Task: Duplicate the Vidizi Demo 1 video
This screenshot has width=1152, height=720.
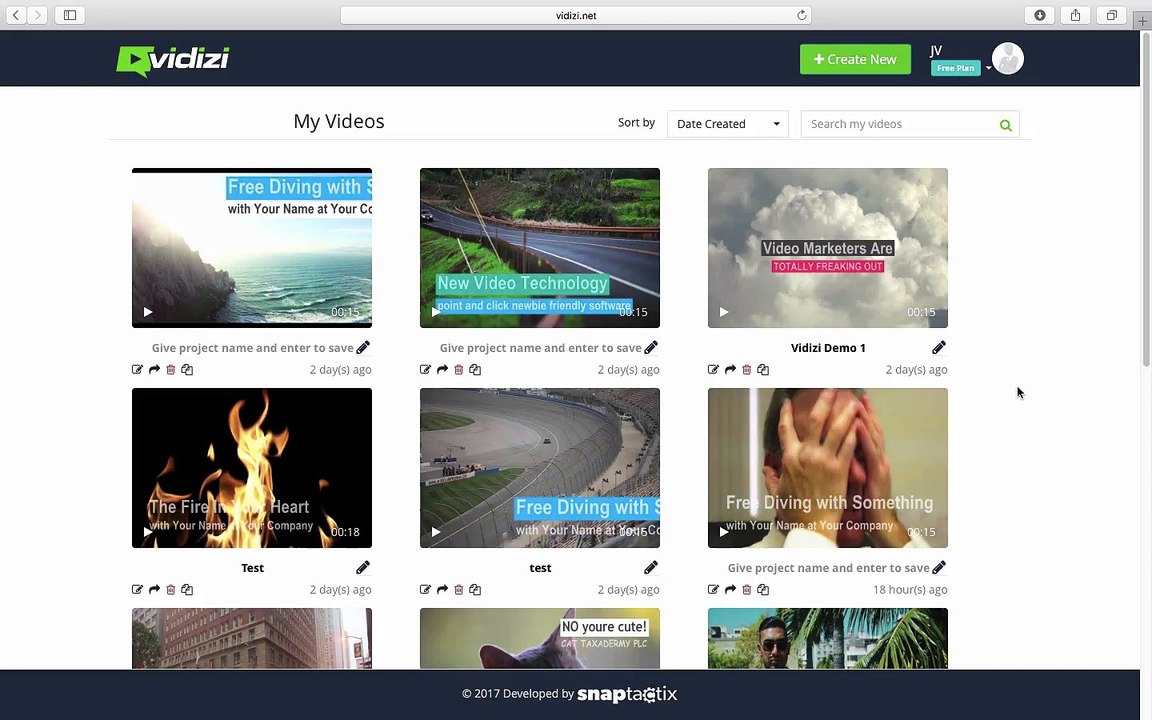Action: (x=763, y=370)
